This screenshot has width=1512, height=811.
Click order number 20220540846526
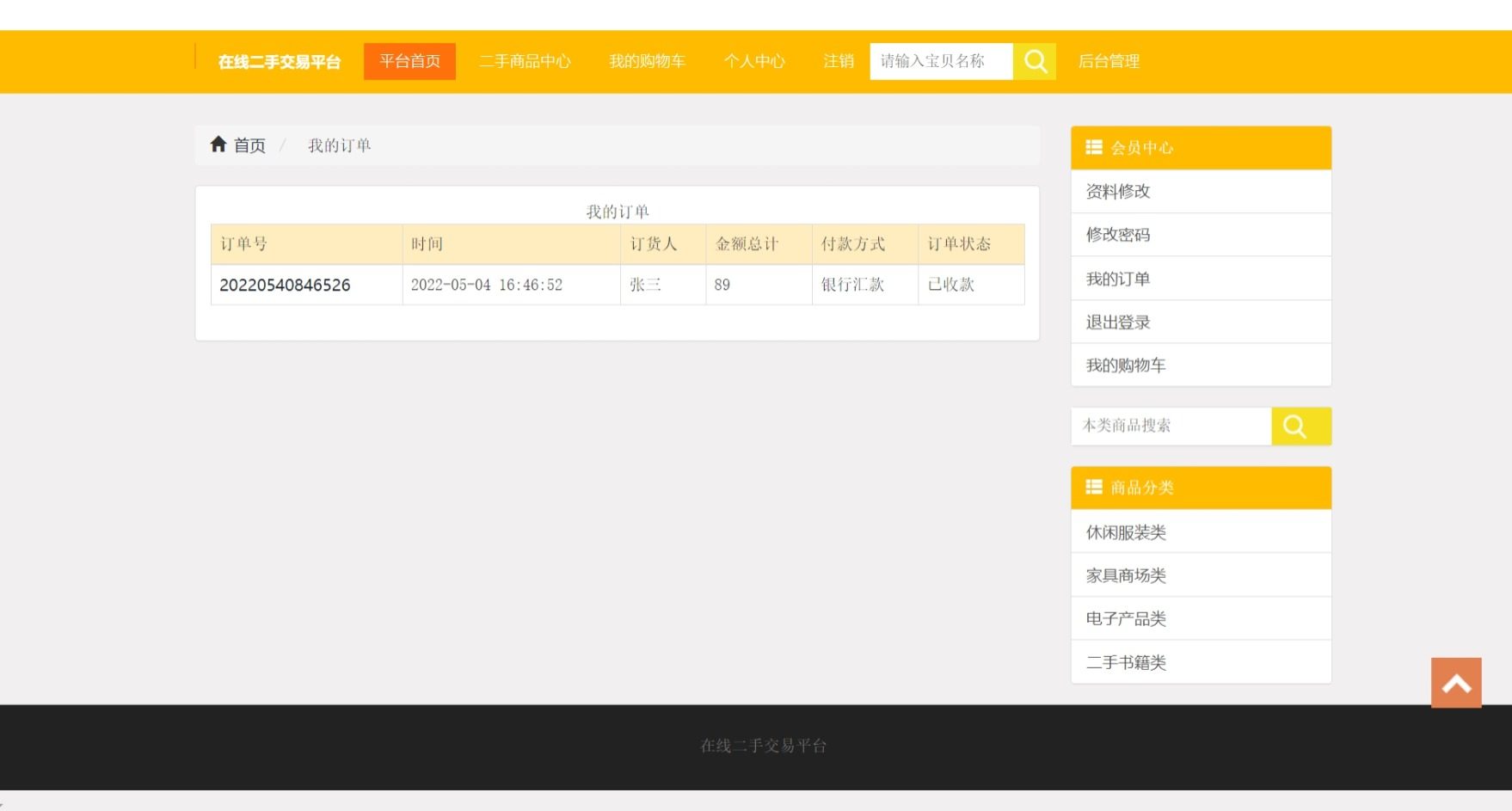285,285
